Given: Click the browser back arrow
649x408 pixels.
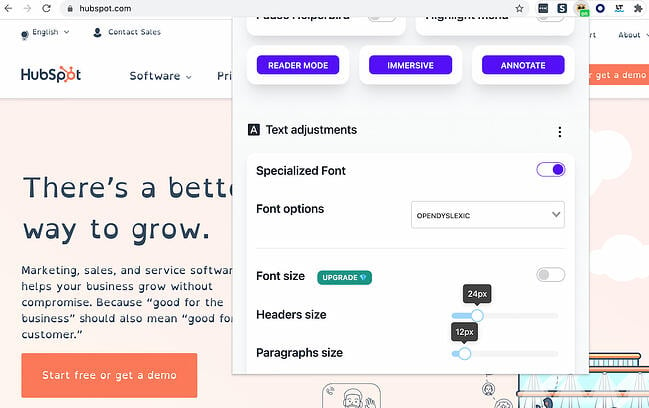Looking at the screenshot, I should 9,8.
